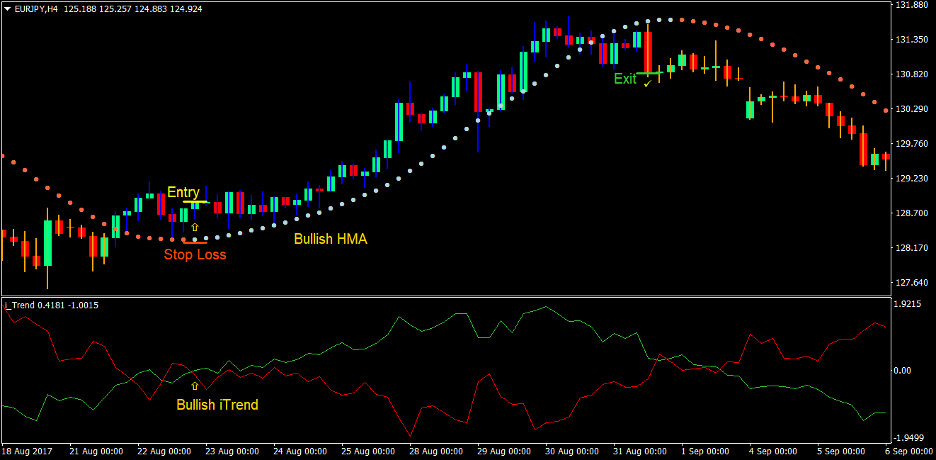Click the 130.820 price axis label

(910, 75)
